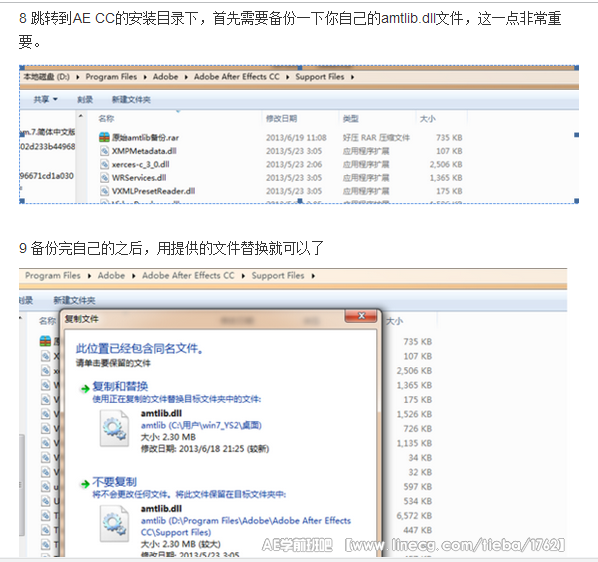Click the path amtlib (C:\用户\win7_YS2\桌面)
The width and height of the screenshot is (598, 562).
click(x=201, y=425)
